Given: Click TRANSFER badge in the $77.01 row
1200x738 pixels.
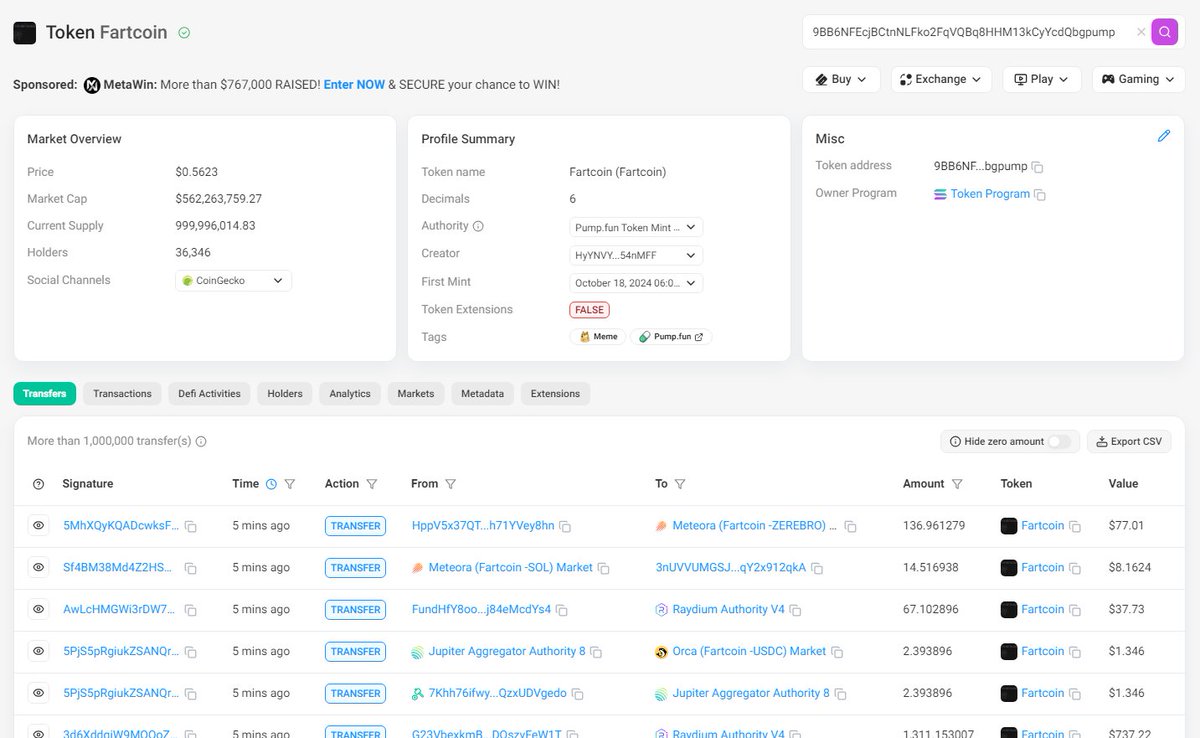Looking at the screenshot, I should [355, 525].
